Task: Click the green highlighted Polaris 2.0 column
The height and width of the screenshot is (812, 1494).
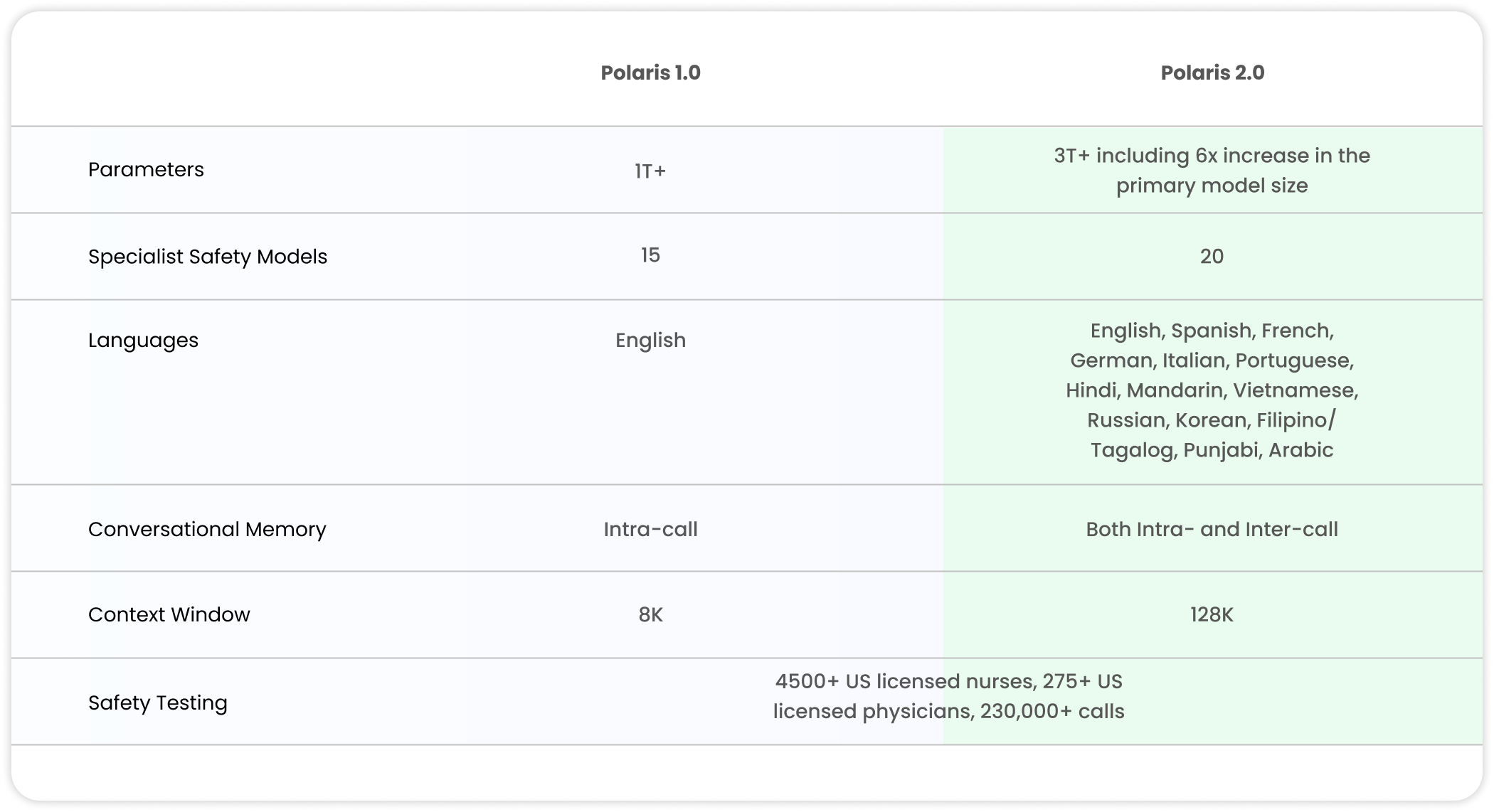Action: click(1212, 435)
